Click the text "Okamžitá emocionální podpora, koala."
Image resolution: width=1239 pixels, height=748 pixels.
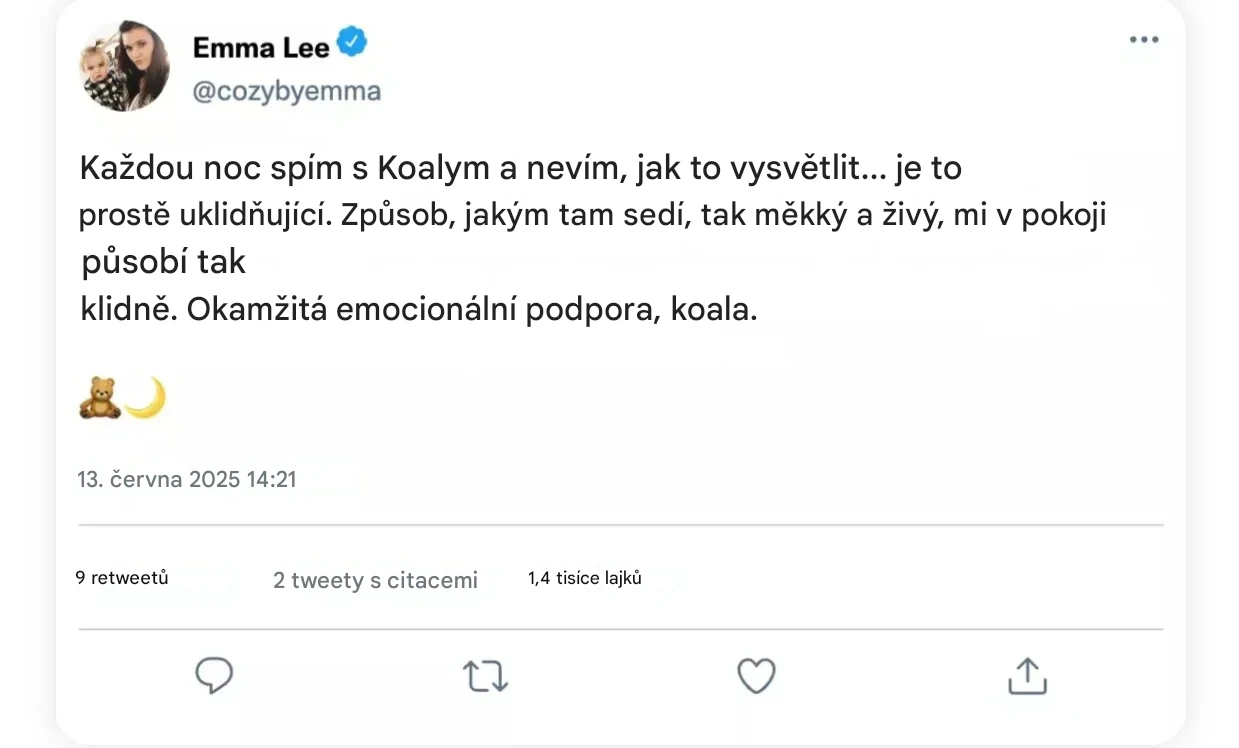click(x=472, y=310)
